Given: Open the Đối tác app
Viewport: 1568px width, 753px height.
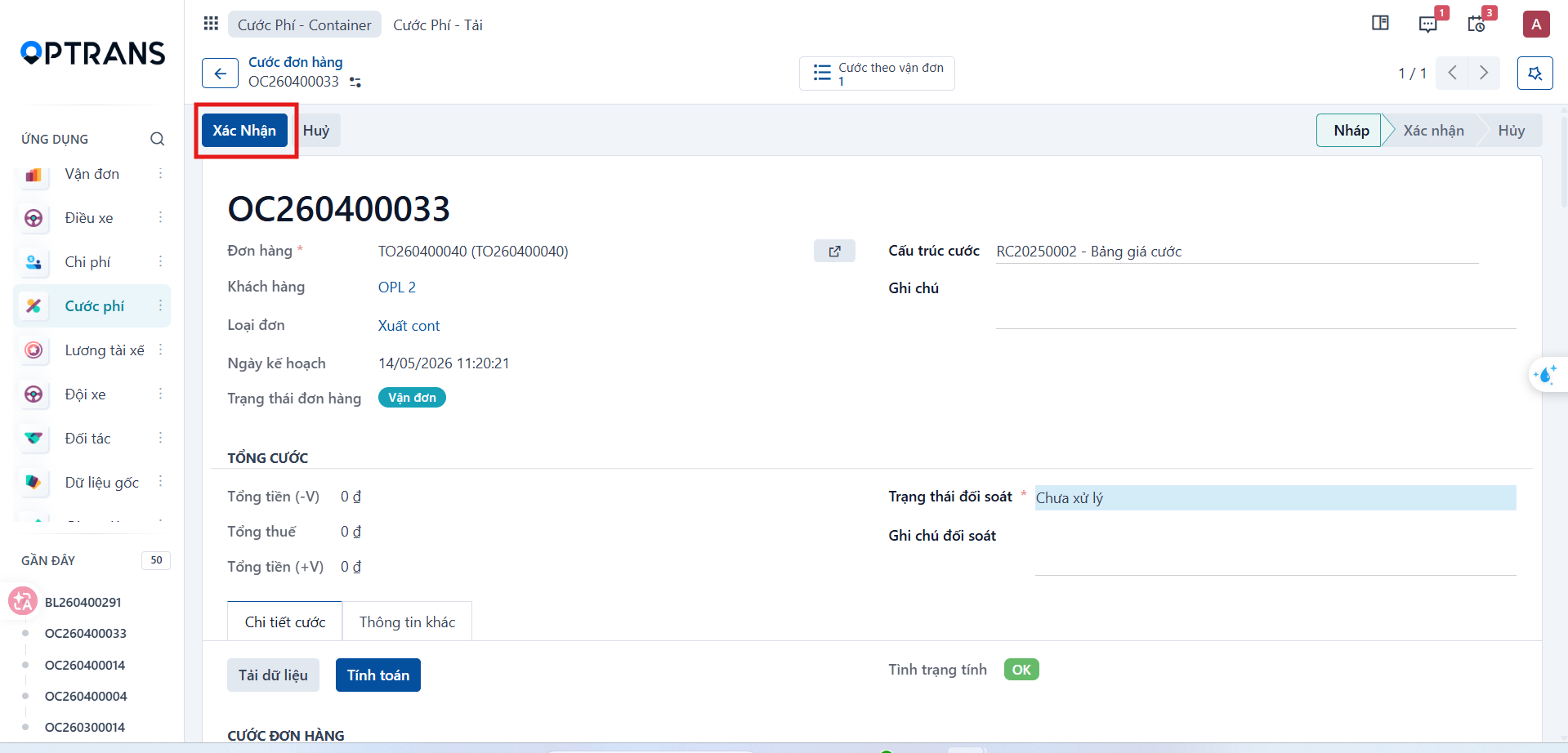Looking at the screenshot, I should (87, 439).
